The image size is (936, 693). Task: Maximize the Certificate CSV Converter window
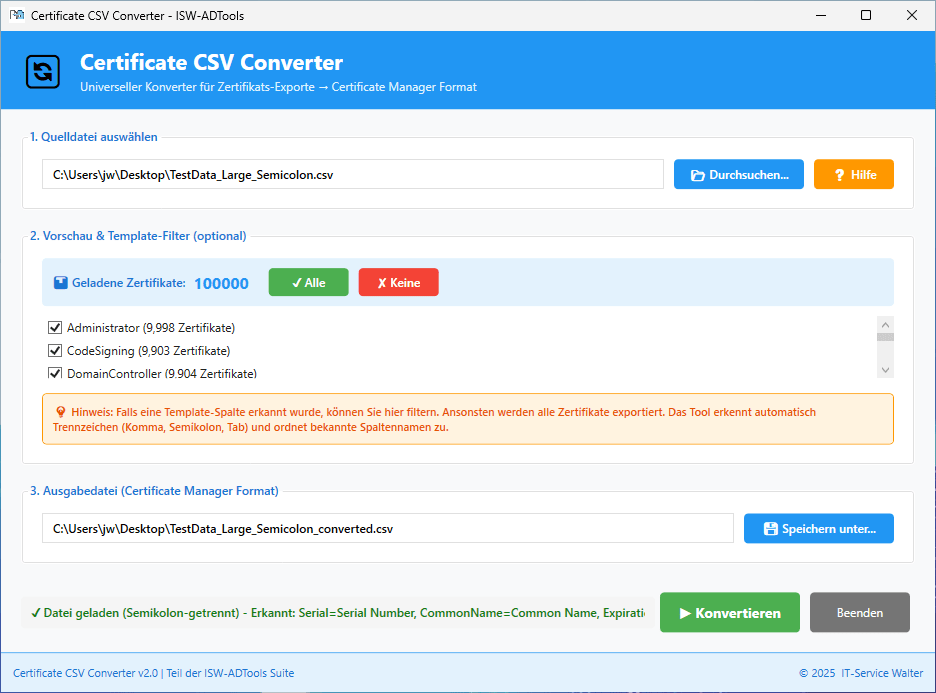point(866,15)
